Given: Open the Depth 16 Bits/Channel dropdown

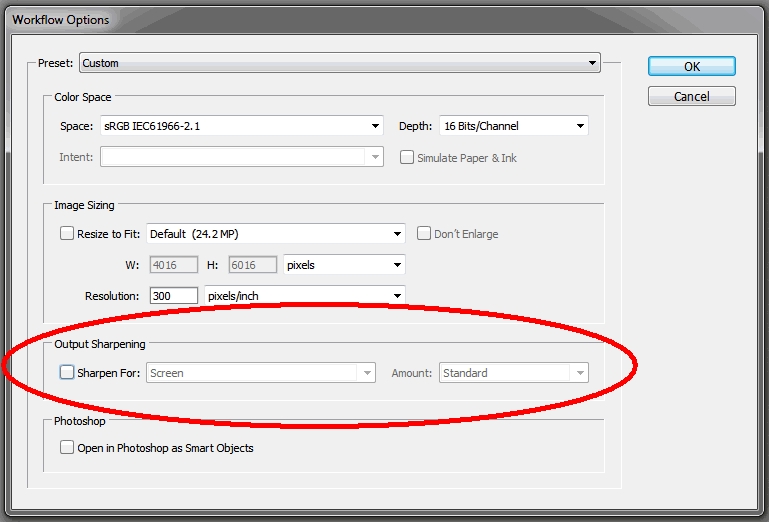Looking at the screenshot, I should (513, 126).
